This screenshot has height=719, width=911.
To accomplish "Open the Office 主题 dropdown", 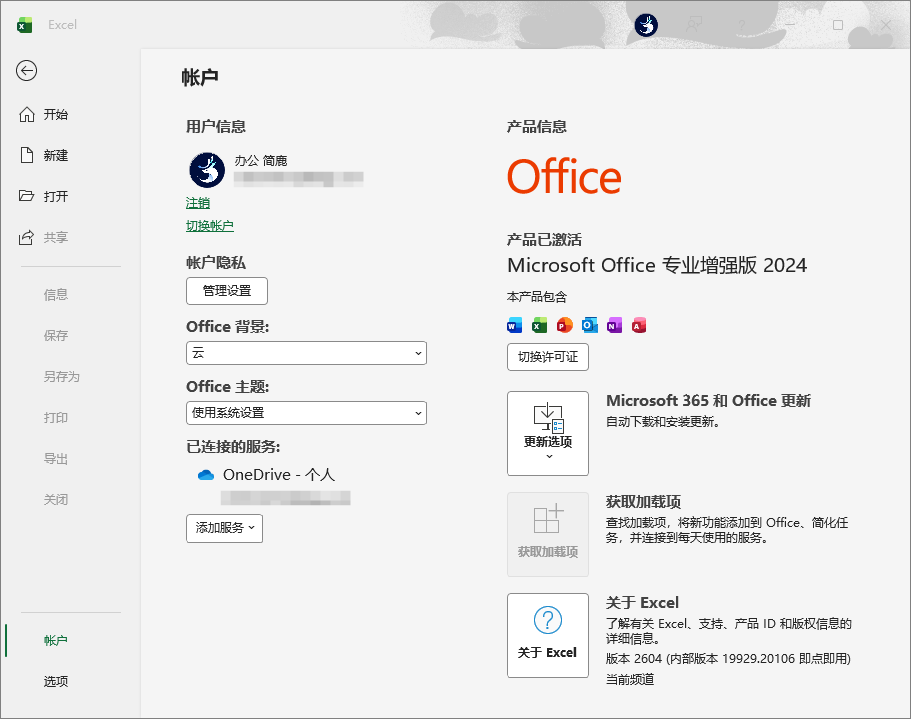I will coord(306,413).
